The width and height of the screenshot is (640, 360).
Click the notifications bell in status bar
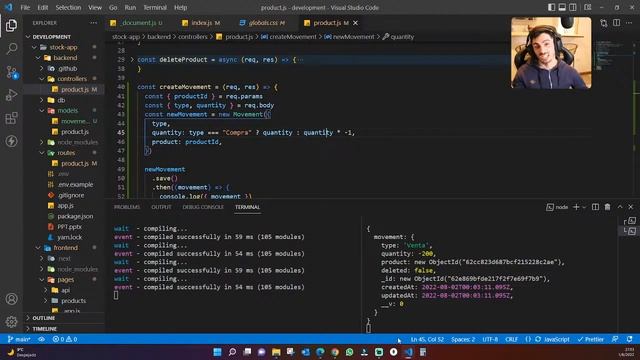click(630, 339)
